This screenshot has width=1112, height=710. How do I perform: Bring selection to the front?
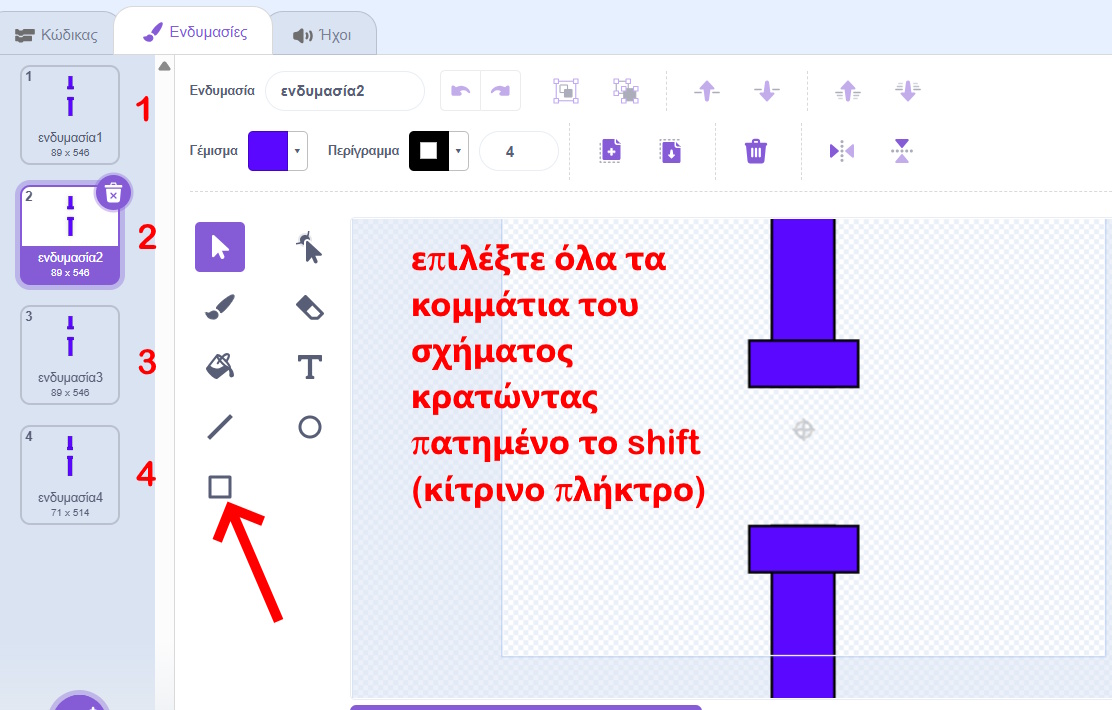(x=848, y=91)
